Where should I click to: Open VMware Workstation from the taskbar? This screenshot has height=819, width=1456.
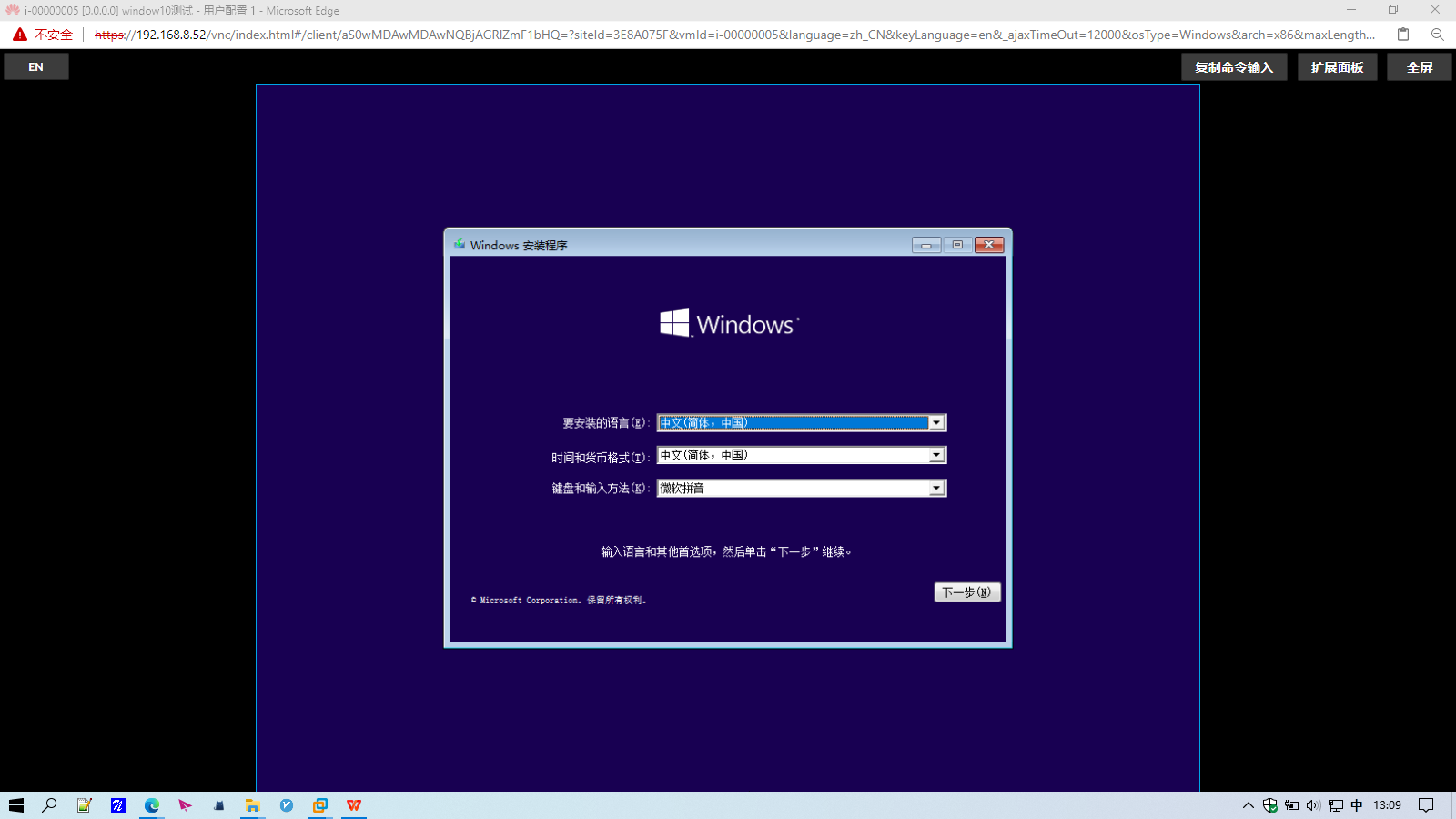coord(319,805)
